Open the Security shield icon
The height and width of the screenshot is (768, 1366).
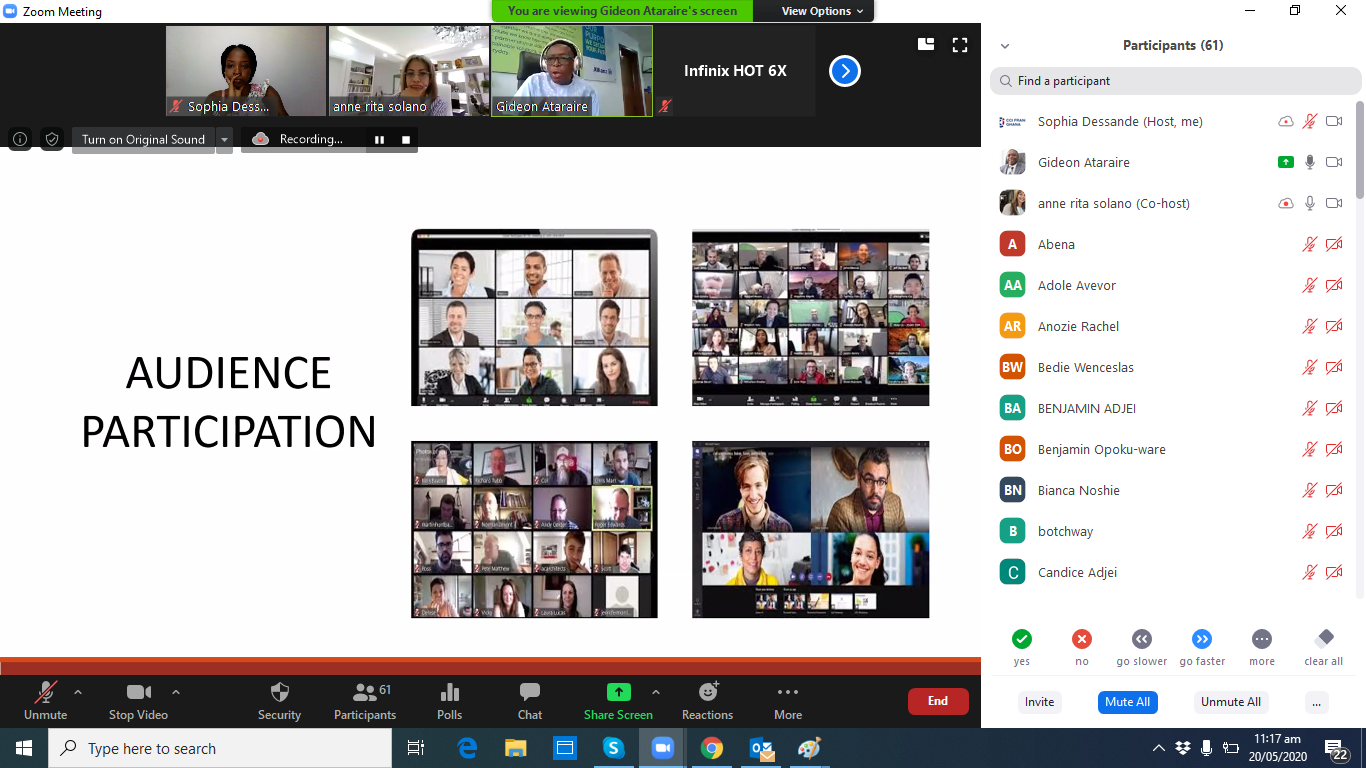point(280,692)
